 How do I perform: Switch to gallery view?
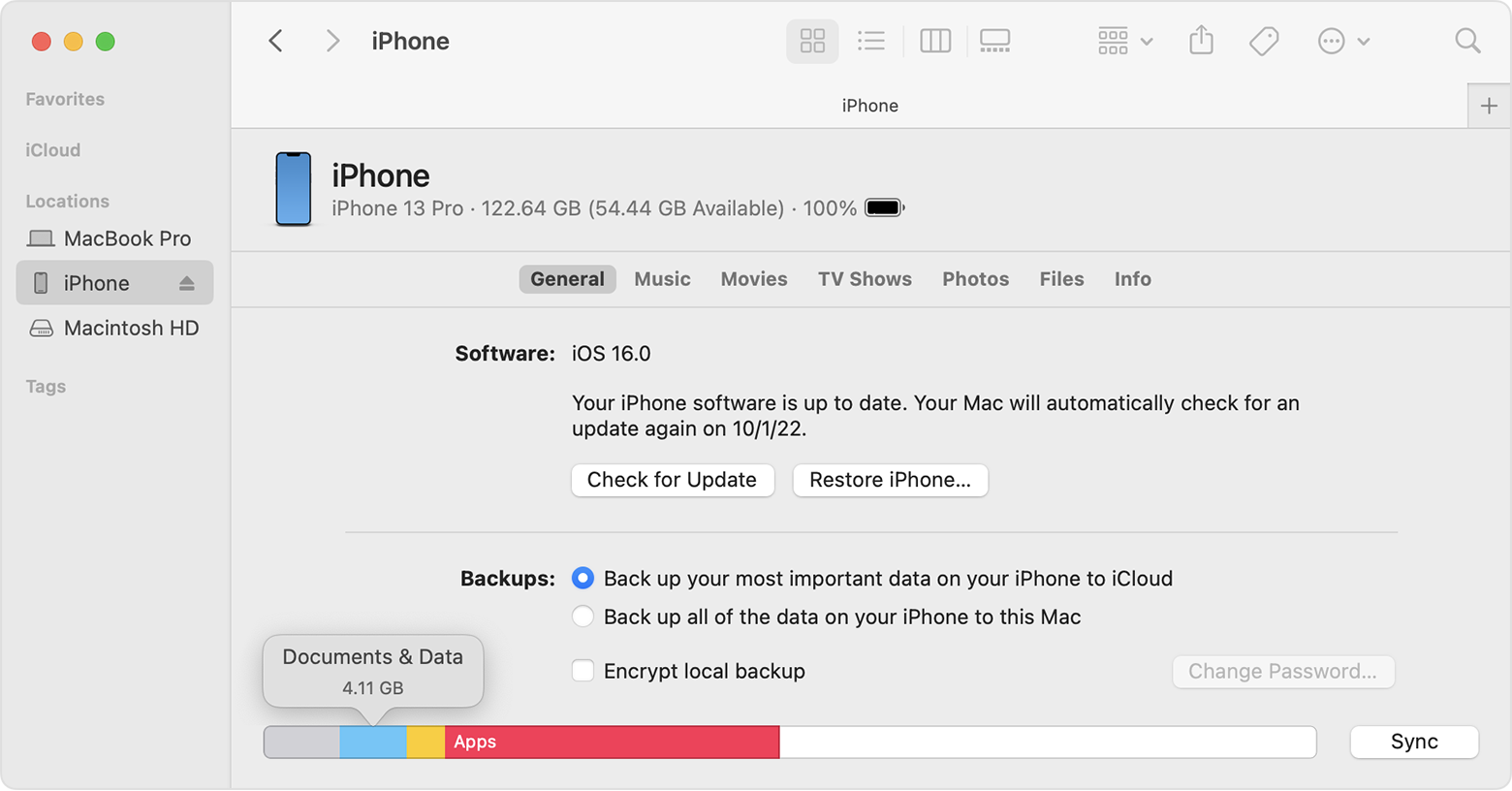point(994,41)
